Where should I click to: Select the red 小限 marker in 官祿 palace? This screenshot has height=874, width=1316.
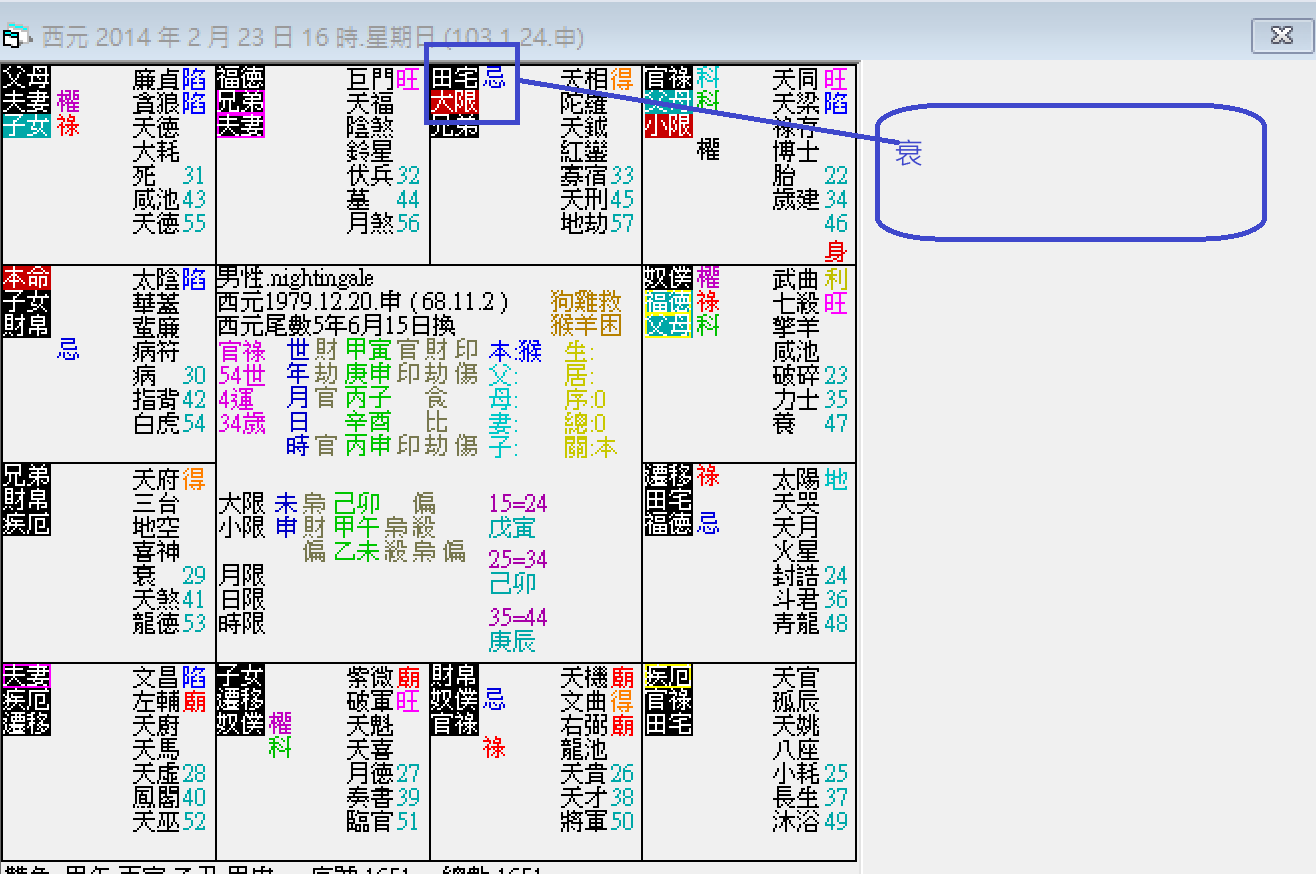668,127
